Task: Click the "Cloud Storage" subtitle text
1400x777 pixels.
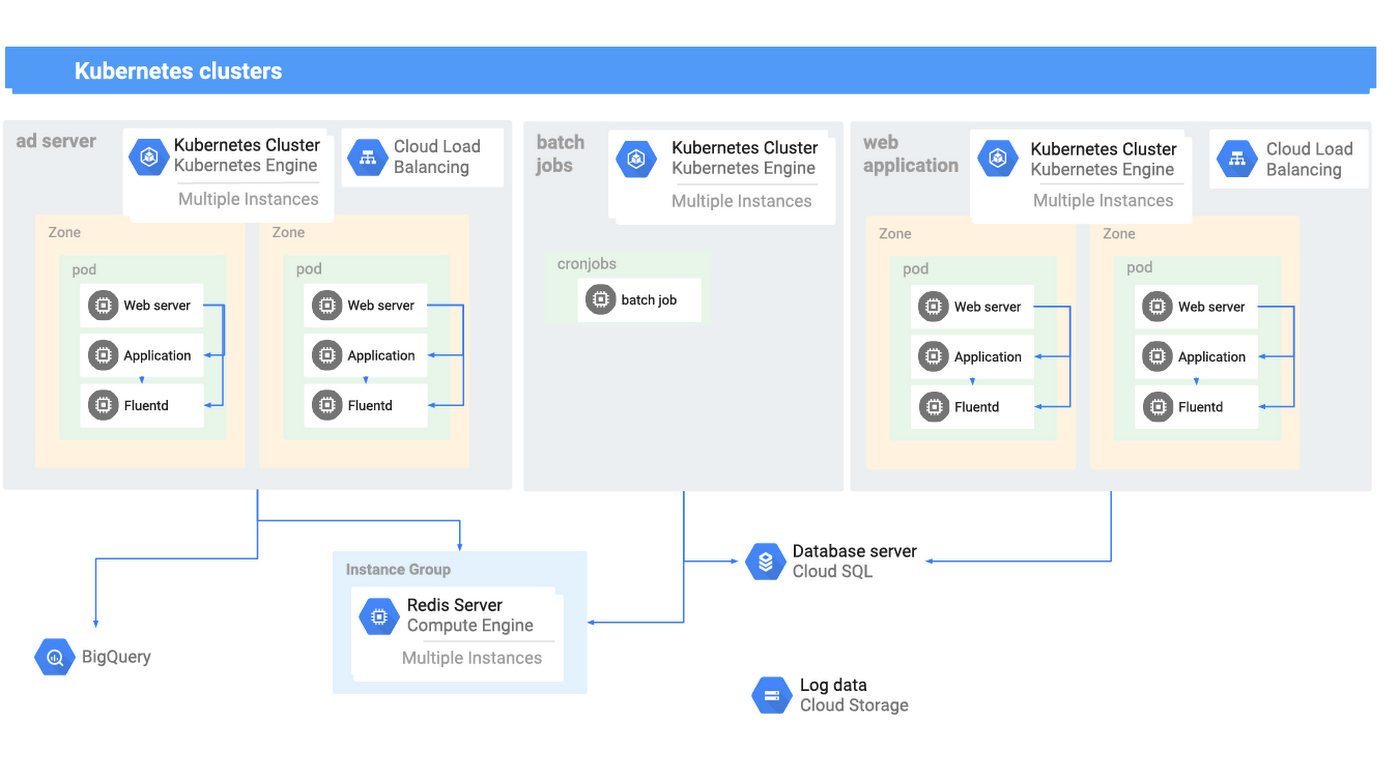Action: [854, 705]
